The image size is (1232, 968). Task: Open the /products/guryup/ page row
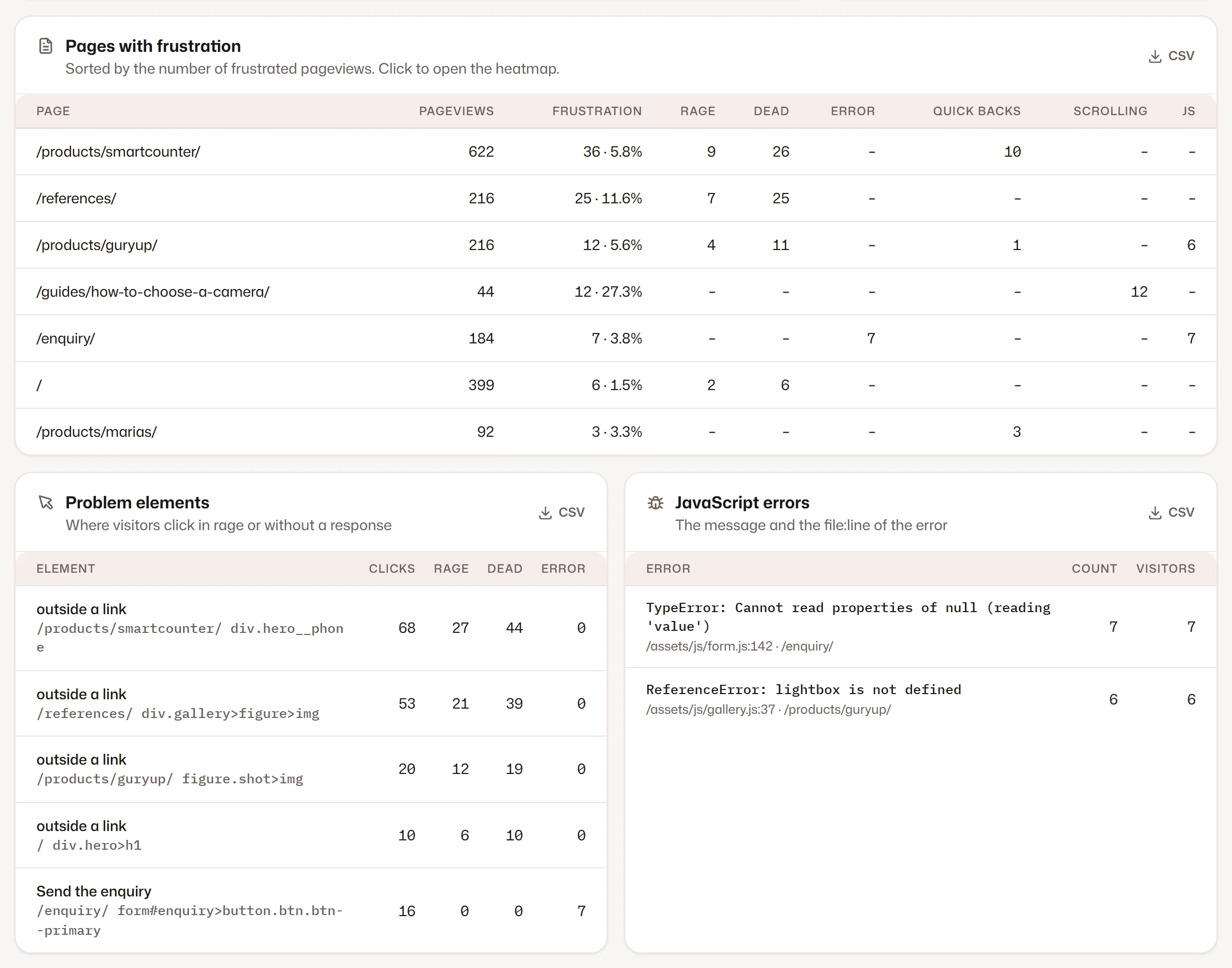tap(615, 245)
